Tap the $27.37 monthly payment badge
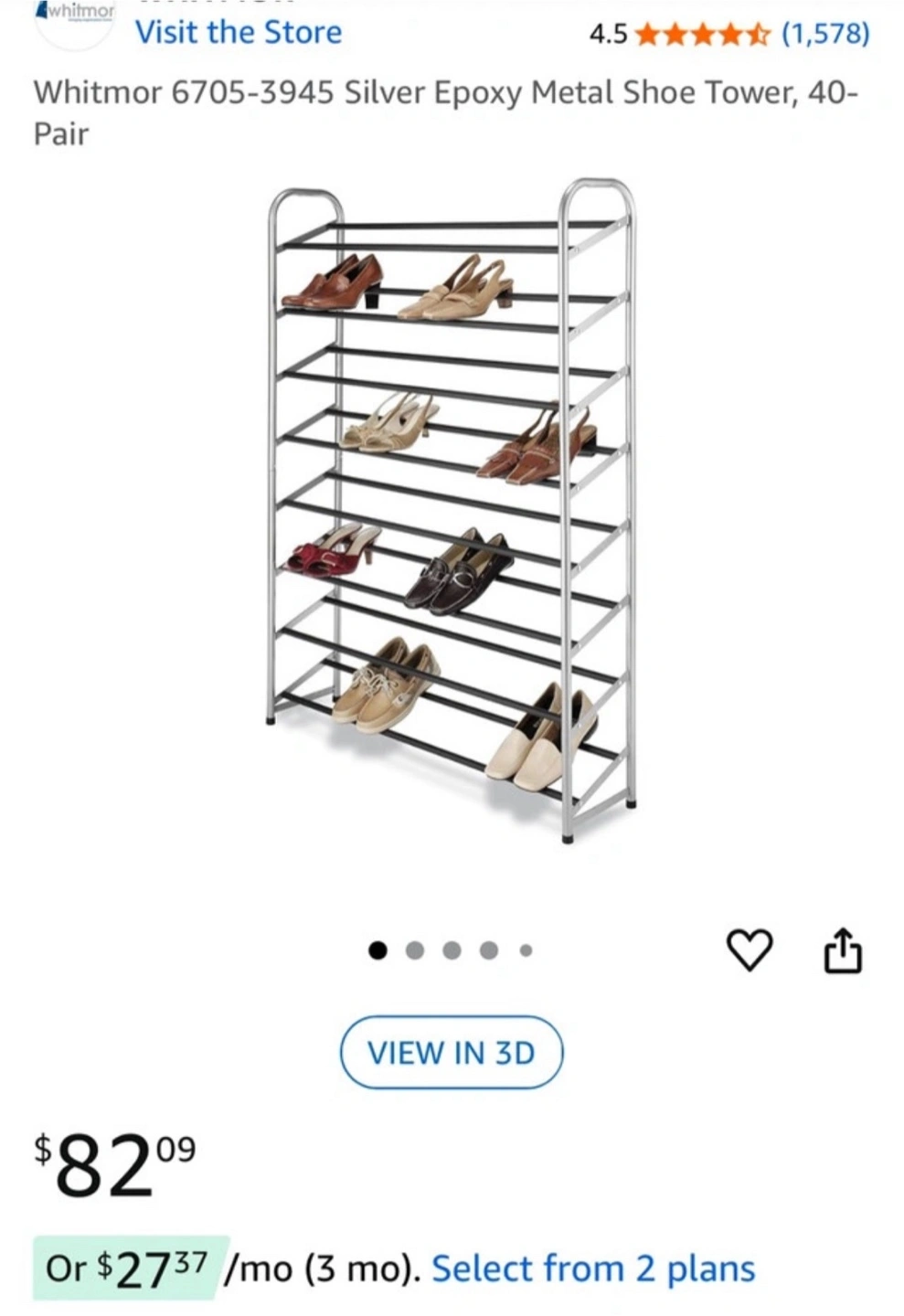 click(127, 1268)
